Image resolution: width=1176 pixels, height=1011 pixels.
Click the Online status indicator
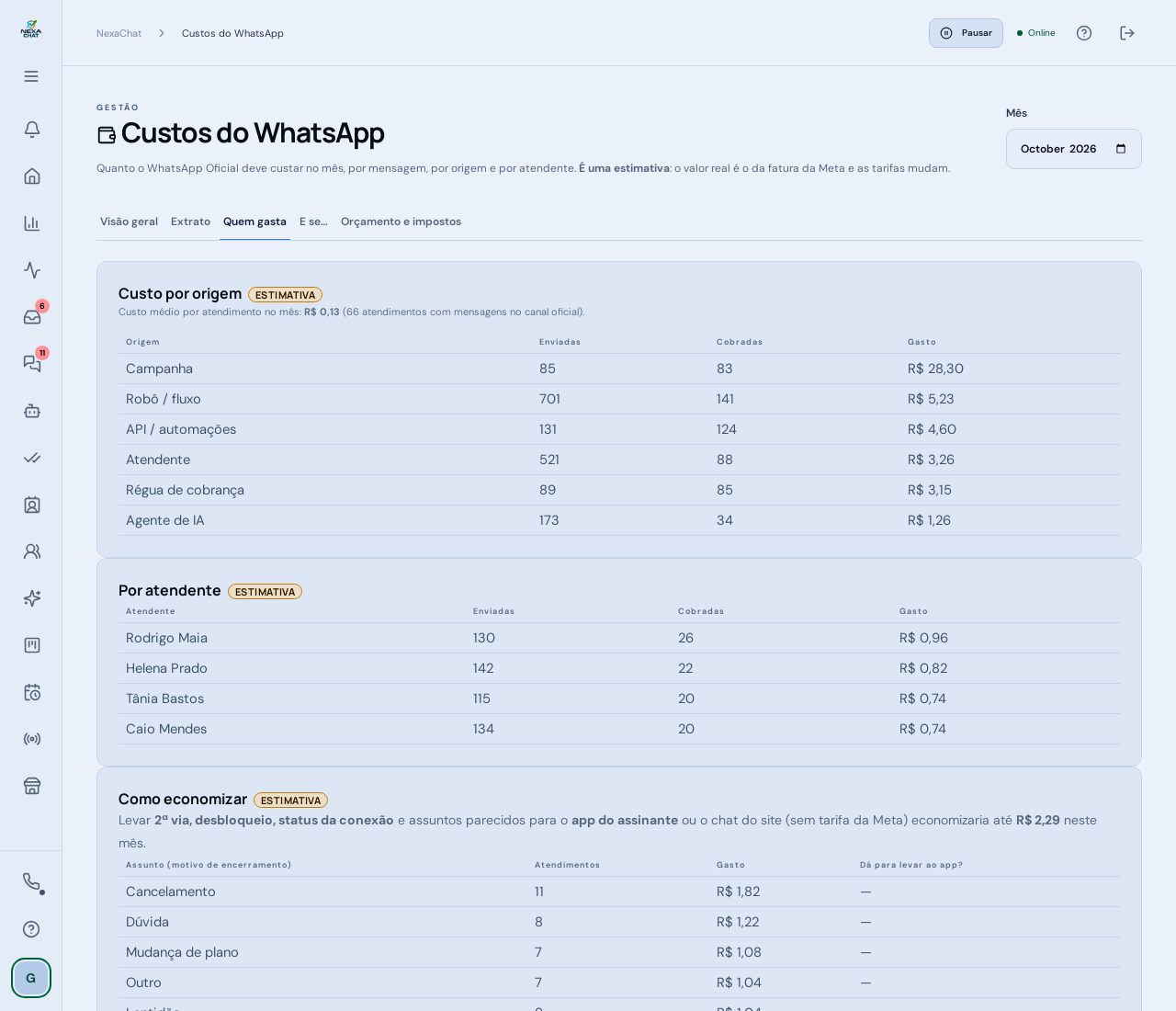click(x=1036, y=33)
